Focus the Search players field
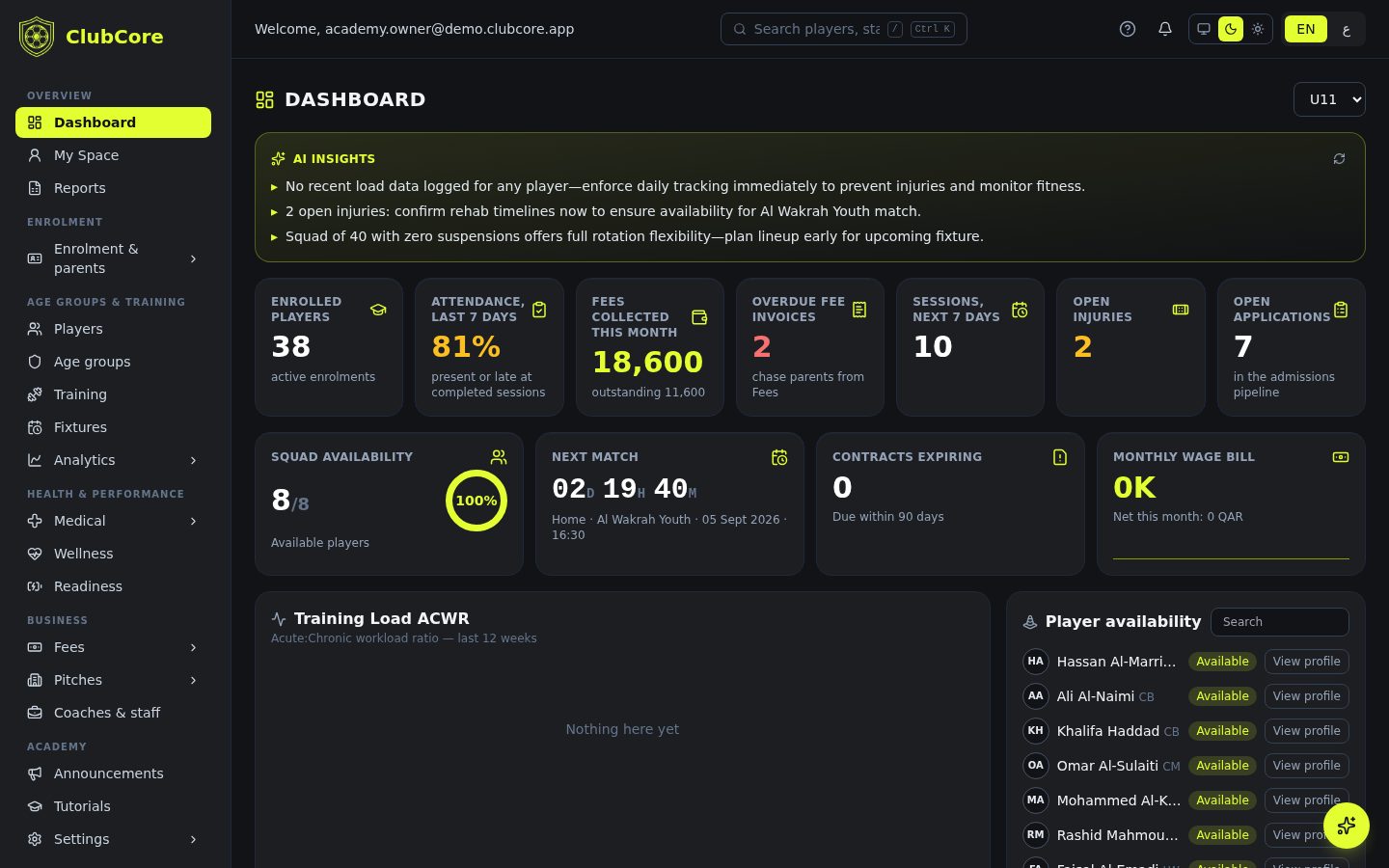The width and height of the screenshot is (1389, 868). [x=844, y=29]
